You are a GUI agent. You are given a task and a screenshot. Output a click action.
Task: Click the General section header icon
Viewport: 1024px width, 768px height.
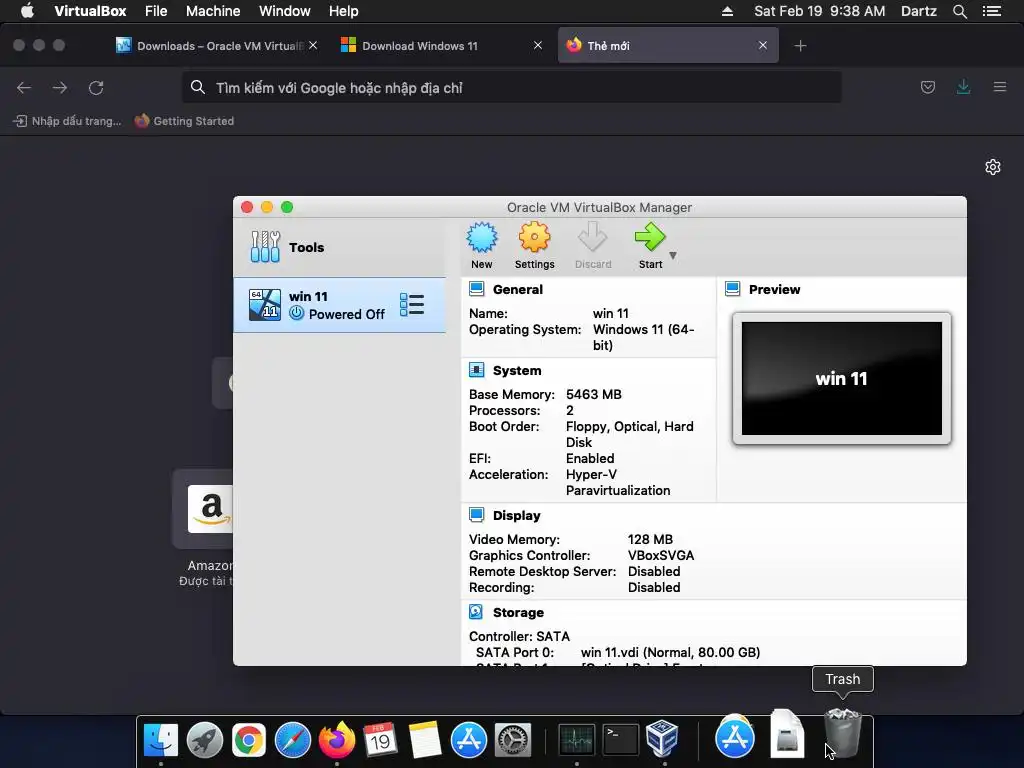tap(477, 289)
